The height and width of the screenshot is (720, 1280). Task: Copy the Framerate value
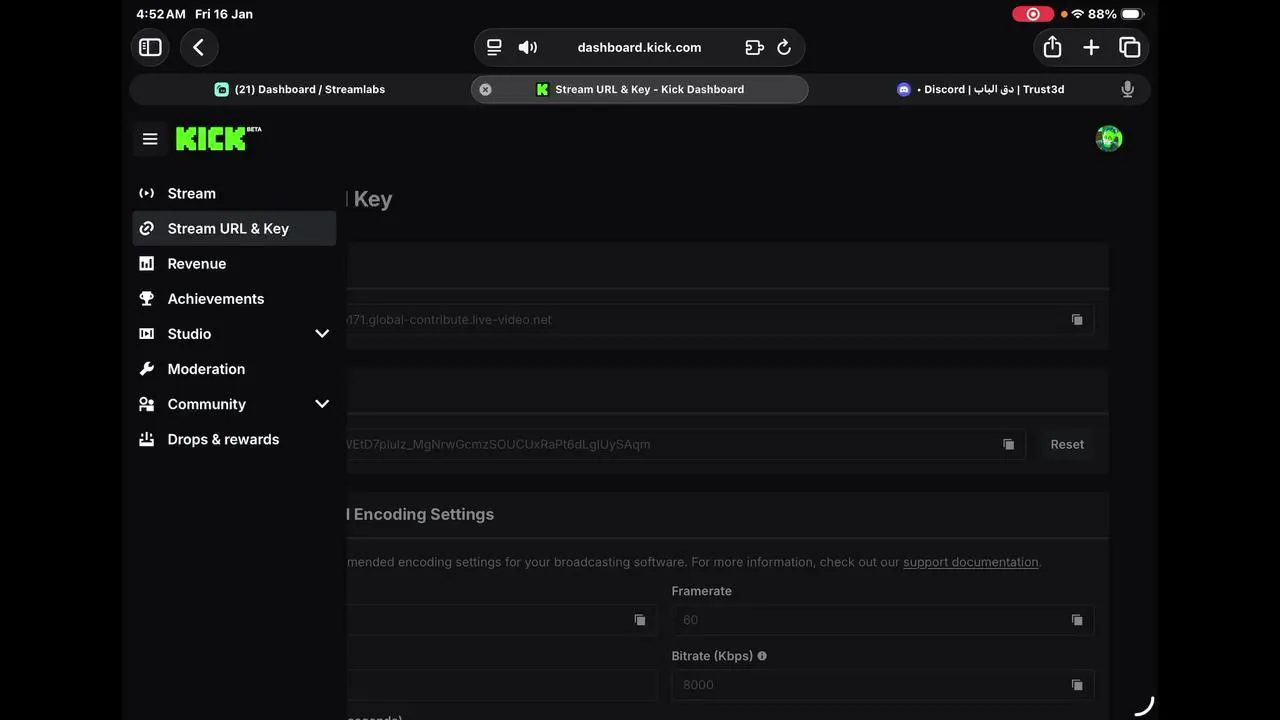click(1077, 620)
